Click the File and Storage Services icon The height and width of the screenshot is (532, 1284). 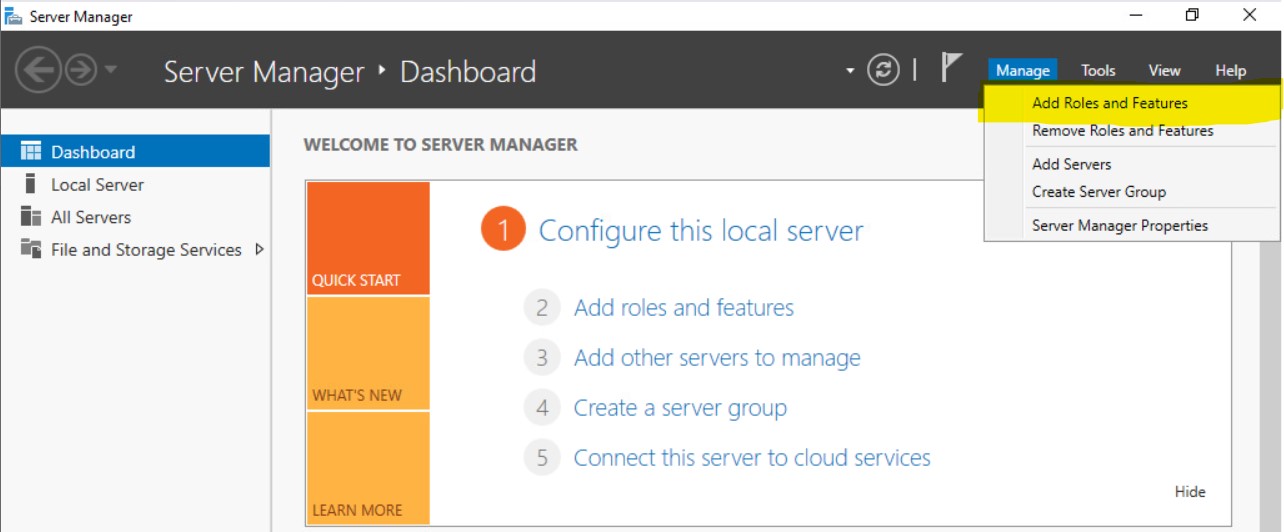tap(31, 249)
